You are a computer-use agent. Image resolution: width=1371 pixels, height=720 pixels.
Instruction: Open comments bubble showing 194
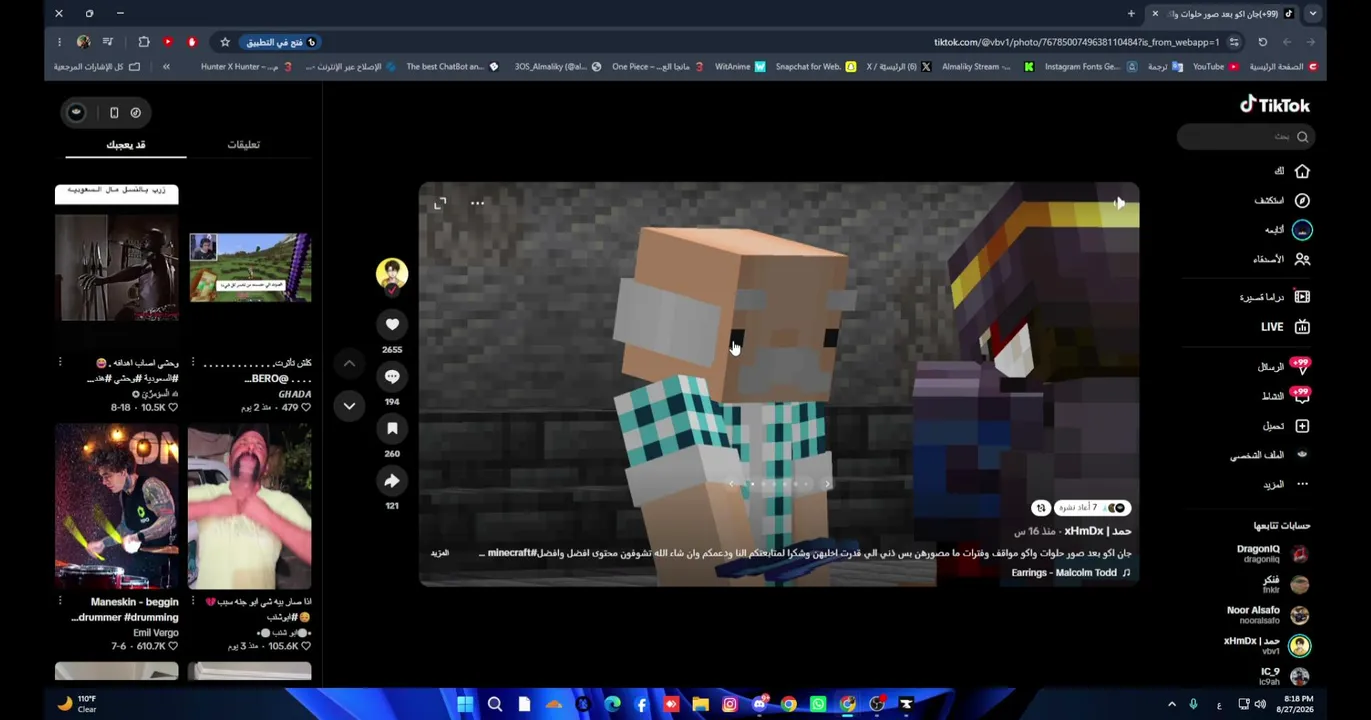392,376
